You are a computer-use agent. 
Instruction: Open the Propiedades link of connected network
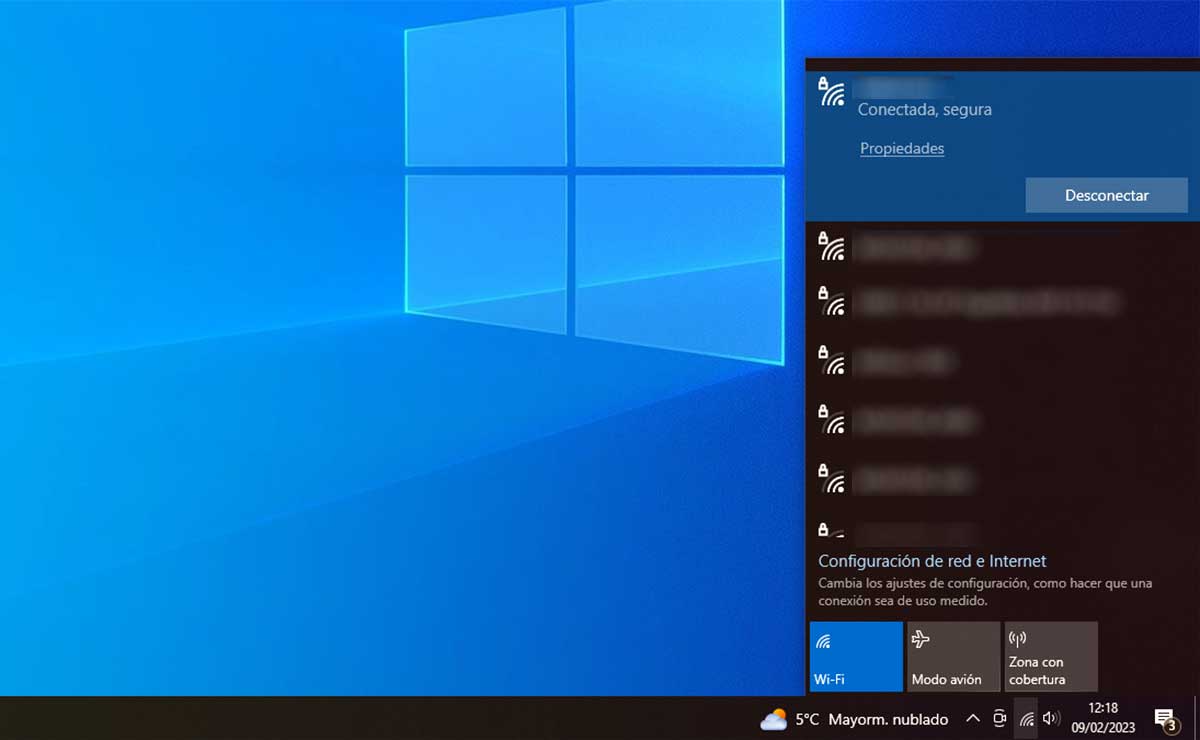901,148
